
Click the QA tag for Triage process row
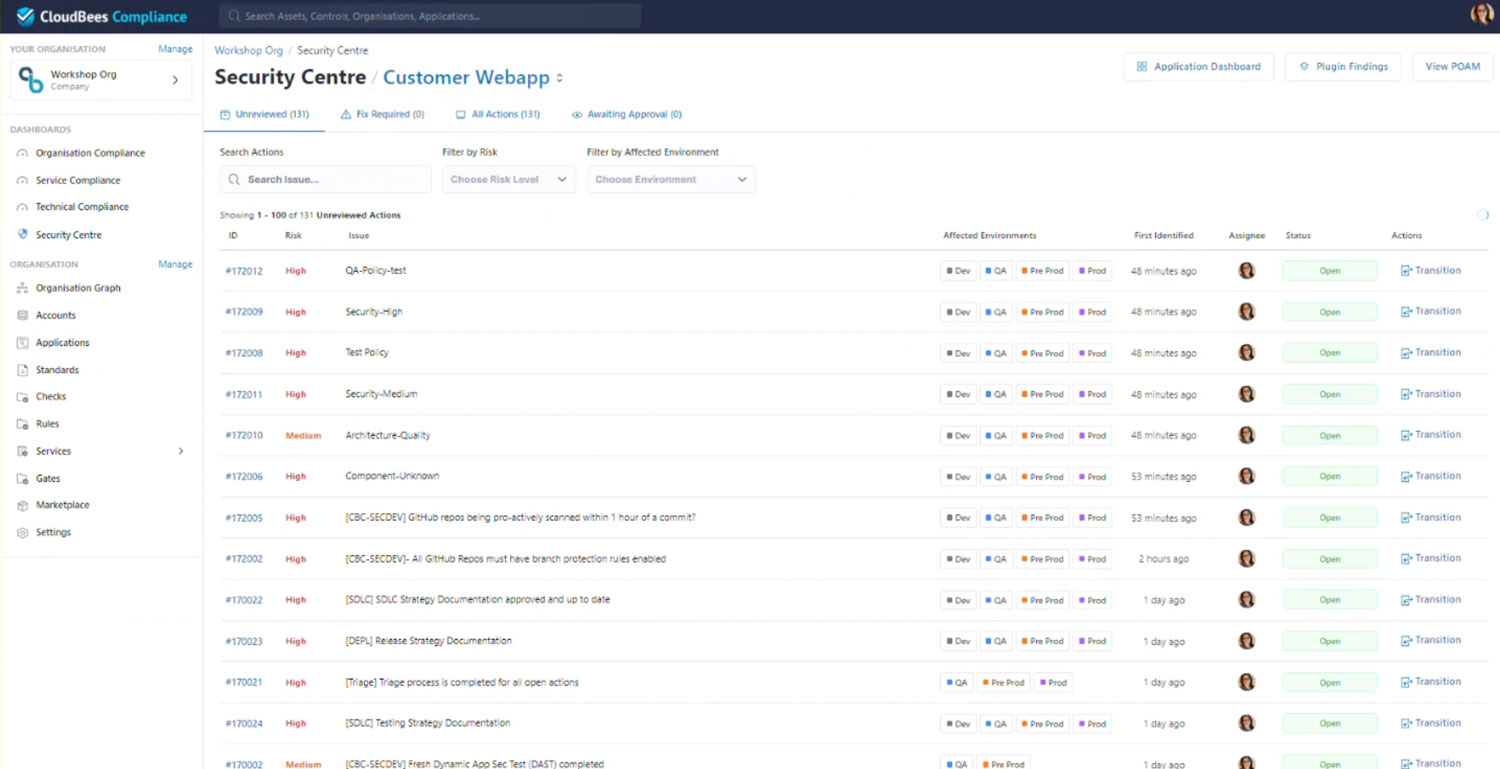coord(956,683)
